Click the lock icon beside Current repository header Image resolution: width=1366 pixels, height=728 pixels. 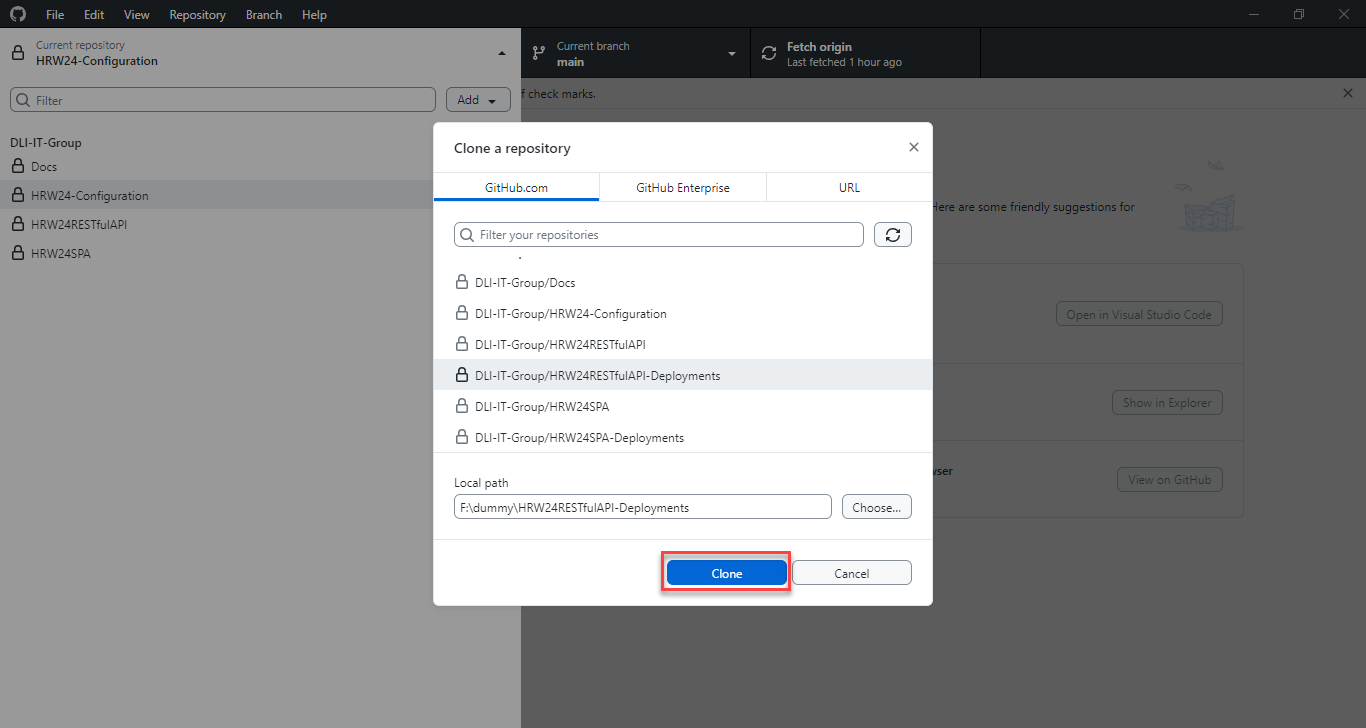coord(16,52)
